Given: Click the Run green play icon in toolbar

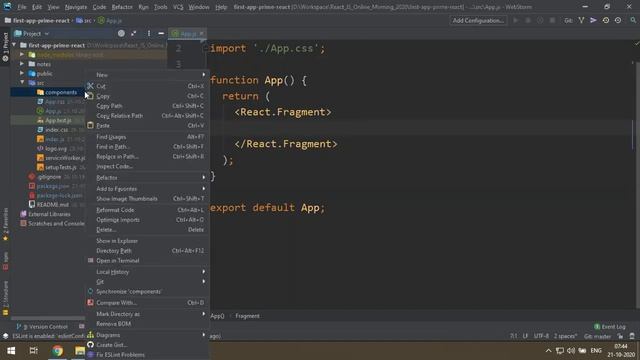Looking at the screenshot, I should click(516, 20).
